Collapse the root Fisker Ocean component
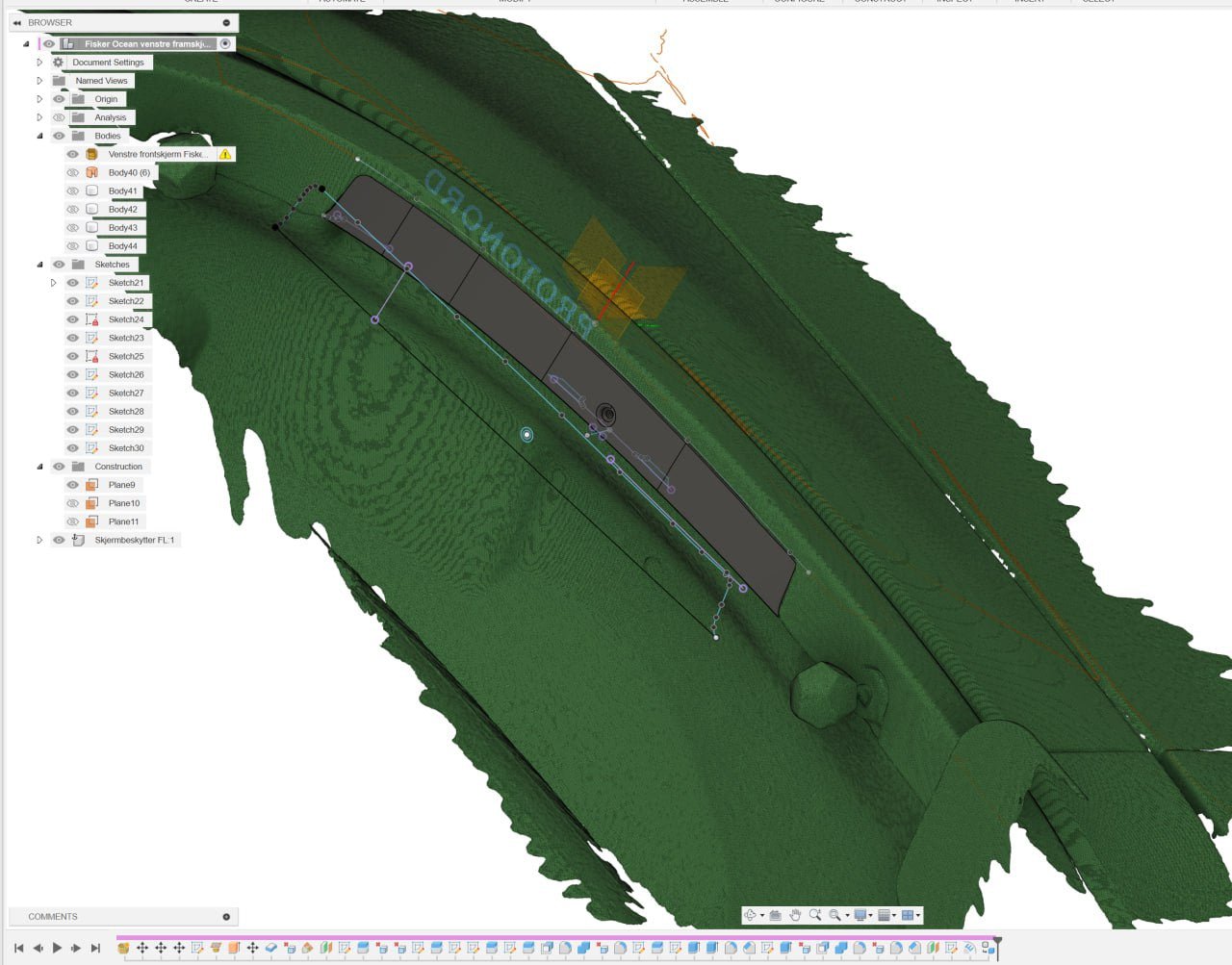This screenshot has height=965, width=1232. tap(26, 43)
